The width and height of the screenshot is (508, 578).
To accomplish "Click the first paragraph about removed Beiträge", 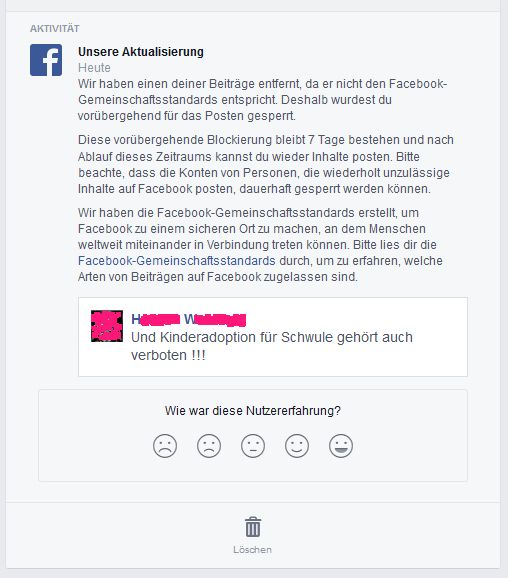I will (262, 100).
